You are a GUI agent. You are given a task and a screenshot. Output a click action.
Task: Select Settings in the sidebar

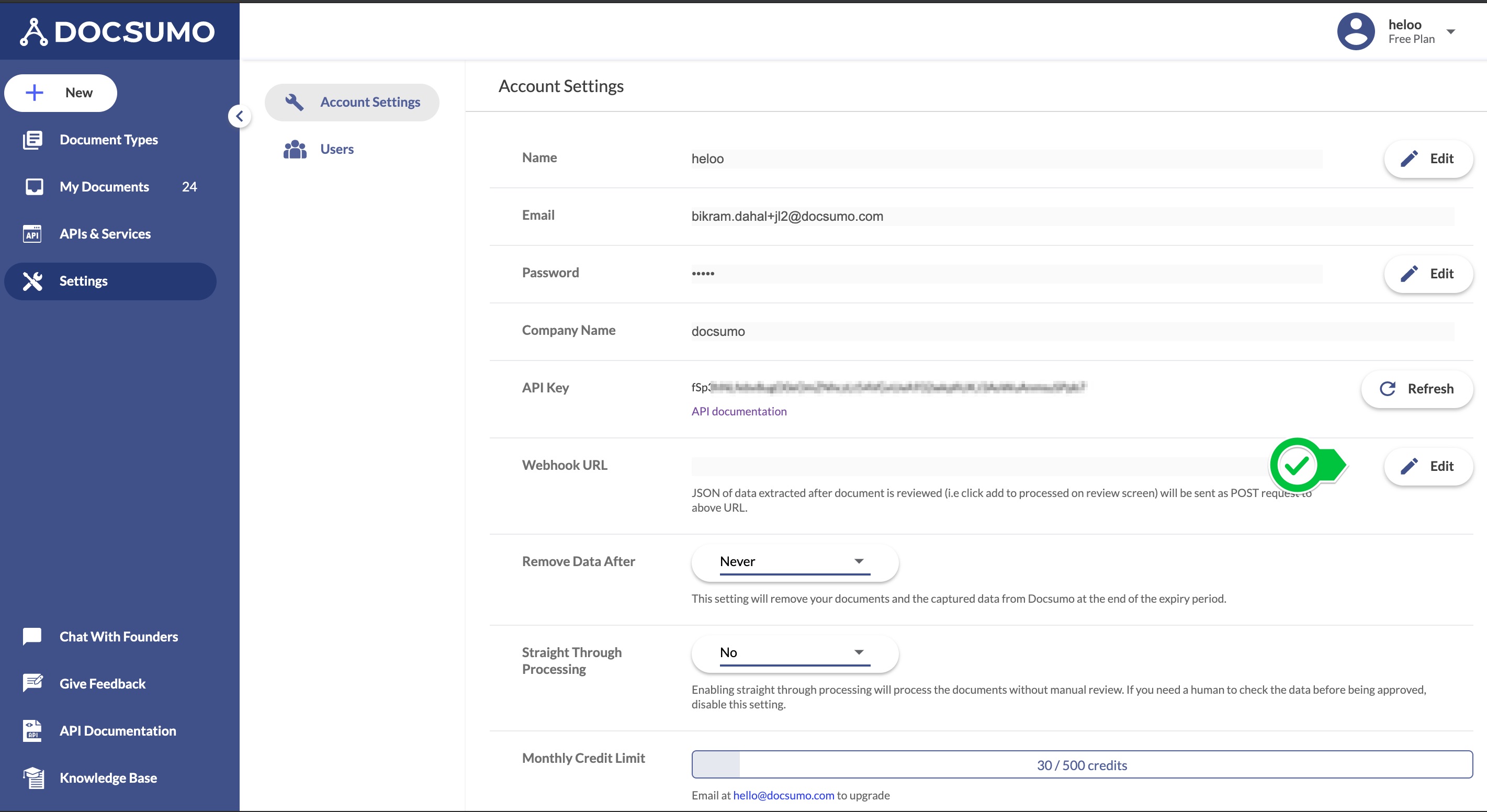click(110, 281)
